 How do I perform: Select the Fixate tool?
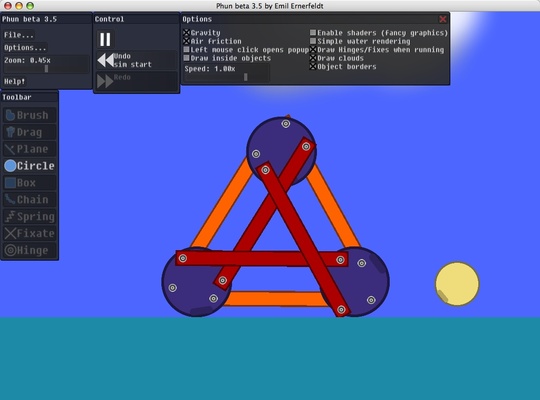point(30,233)
